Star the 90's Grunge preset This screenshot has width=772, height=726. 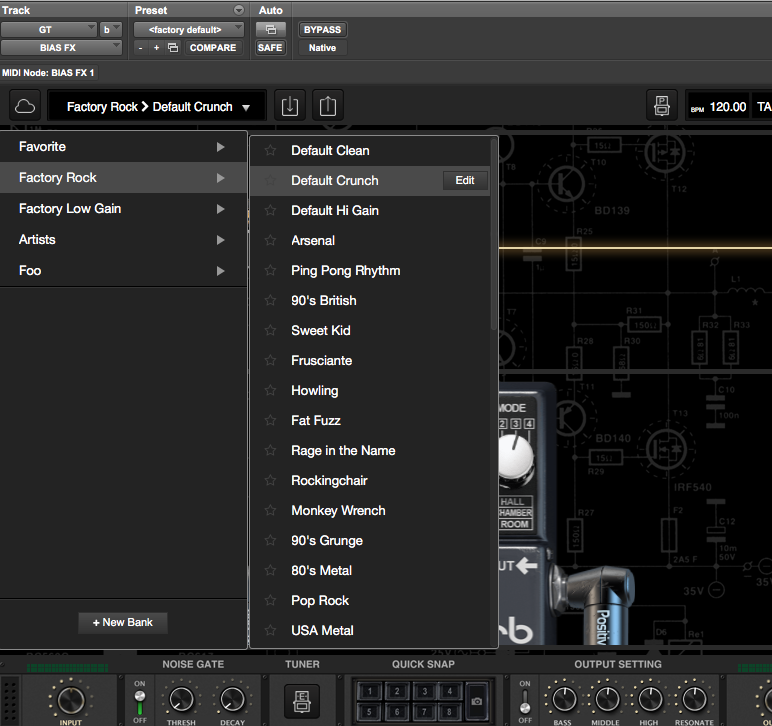[270, 540]
